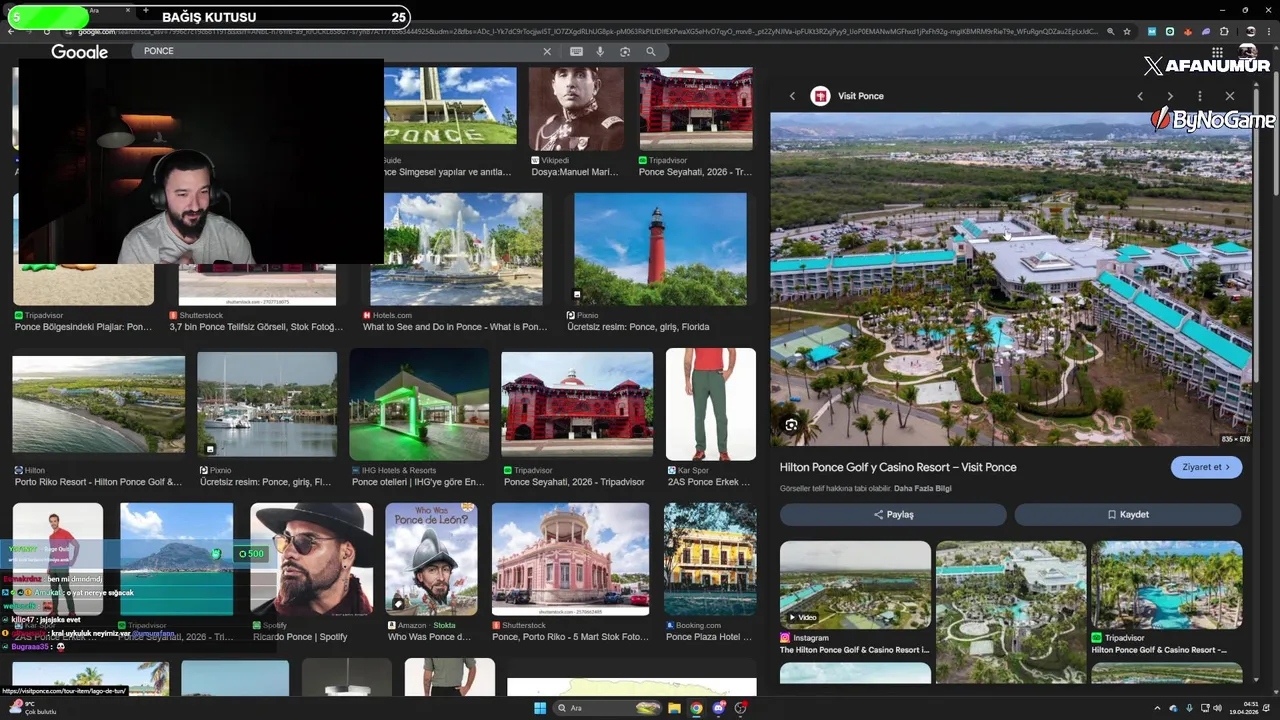Open the Shutterstock pink building image
This screenshot has width=1280, height=720.
[570, 559]
